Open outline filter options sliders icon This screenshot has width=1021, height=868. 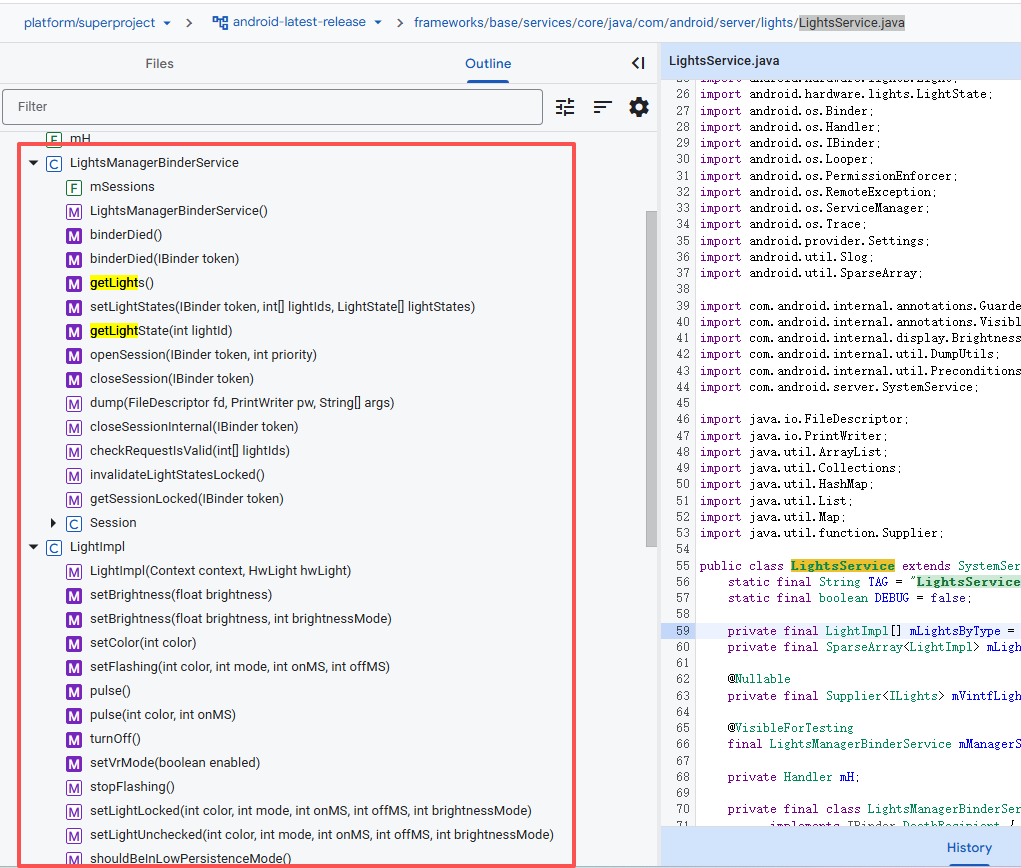tap(565, 107)
